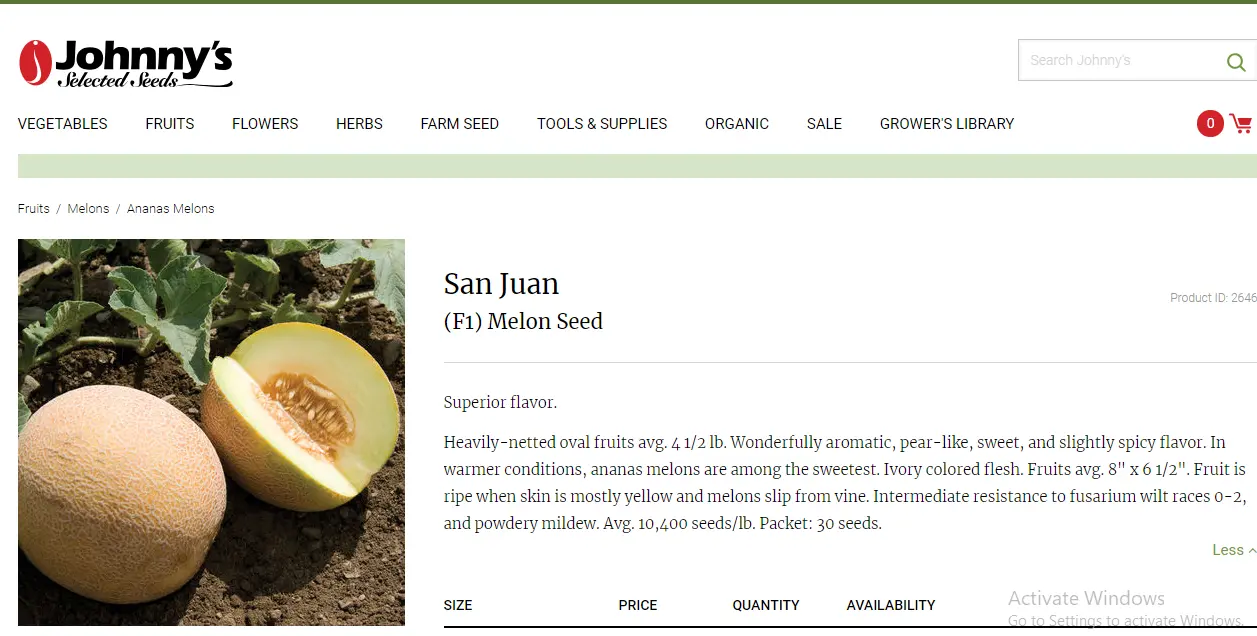Screen dimensions: 1257x636
Task: Open the Vegetables menu
Action: [x=63, y=124]
